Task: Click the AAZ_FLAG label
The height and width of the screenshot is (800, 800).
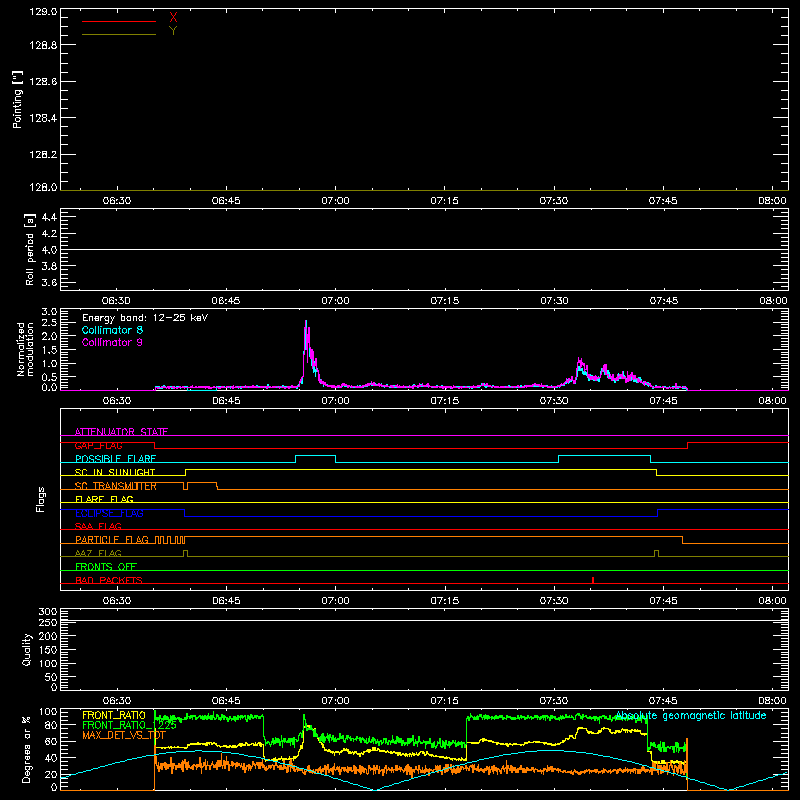Action: click(98, 553)
